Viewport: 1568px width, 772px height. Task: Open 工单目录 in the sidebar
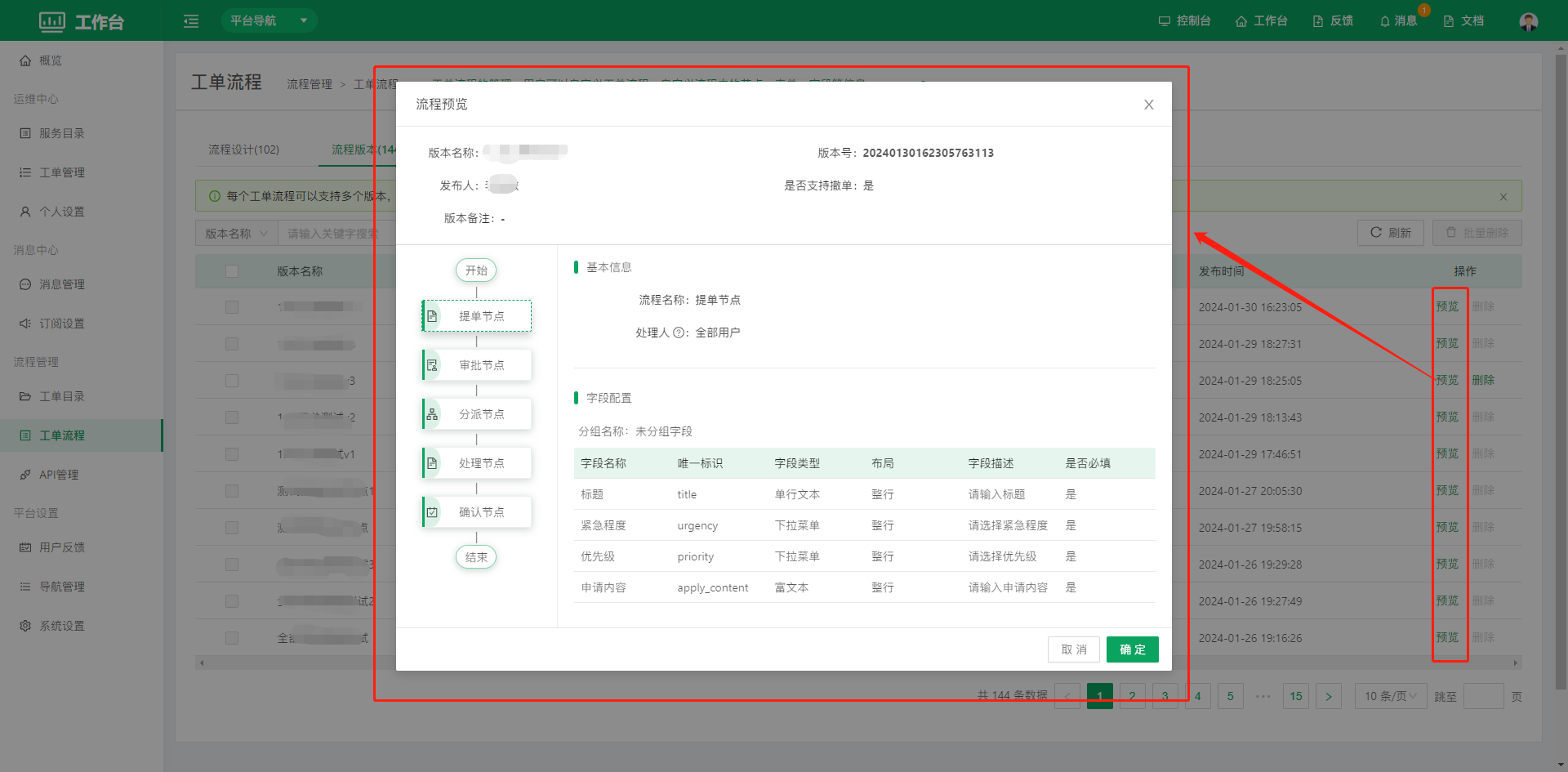[x=81, y=396]
